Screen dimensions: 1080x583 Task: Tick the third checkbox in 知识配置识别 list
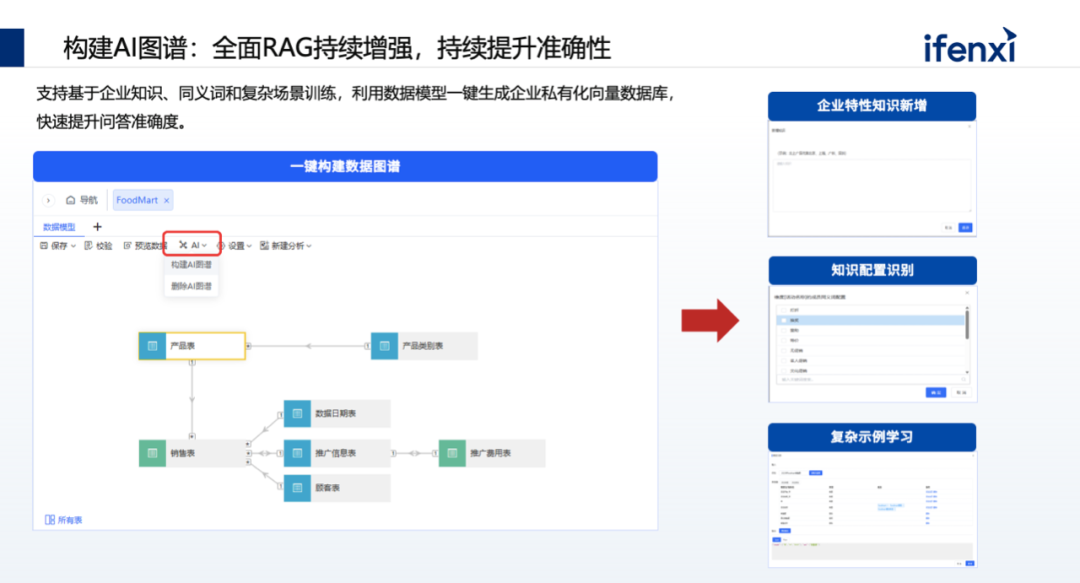(784, 330)
